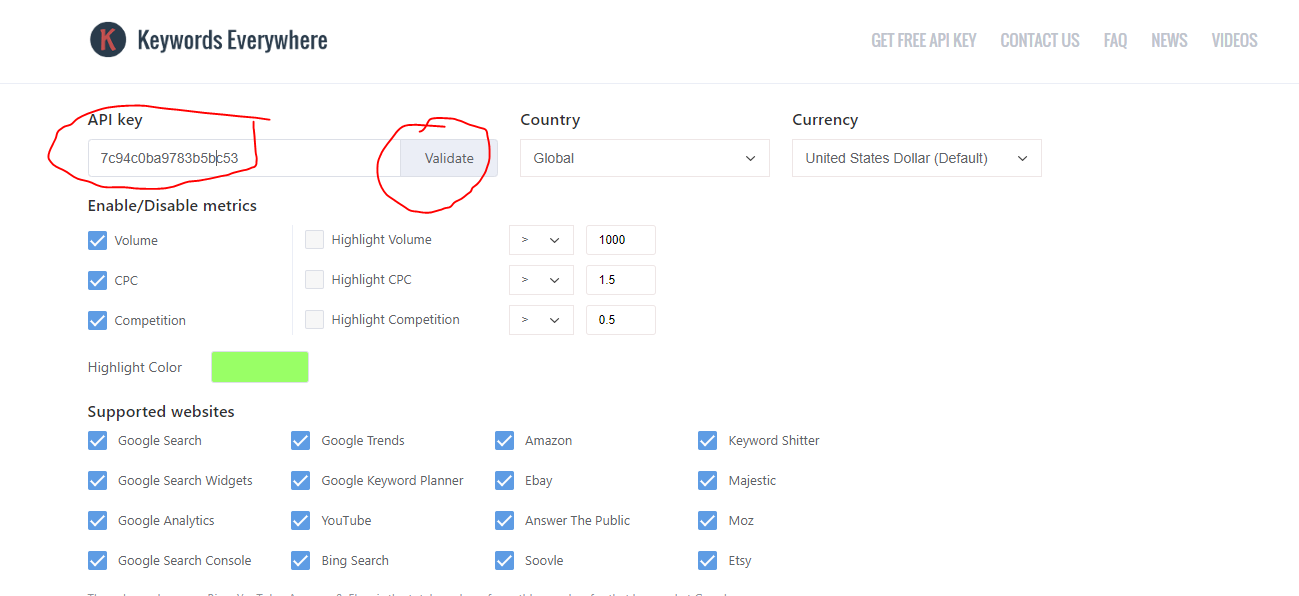Toggle the Competition metric checkbox
Screen dimensions: 1299x596
97,320
